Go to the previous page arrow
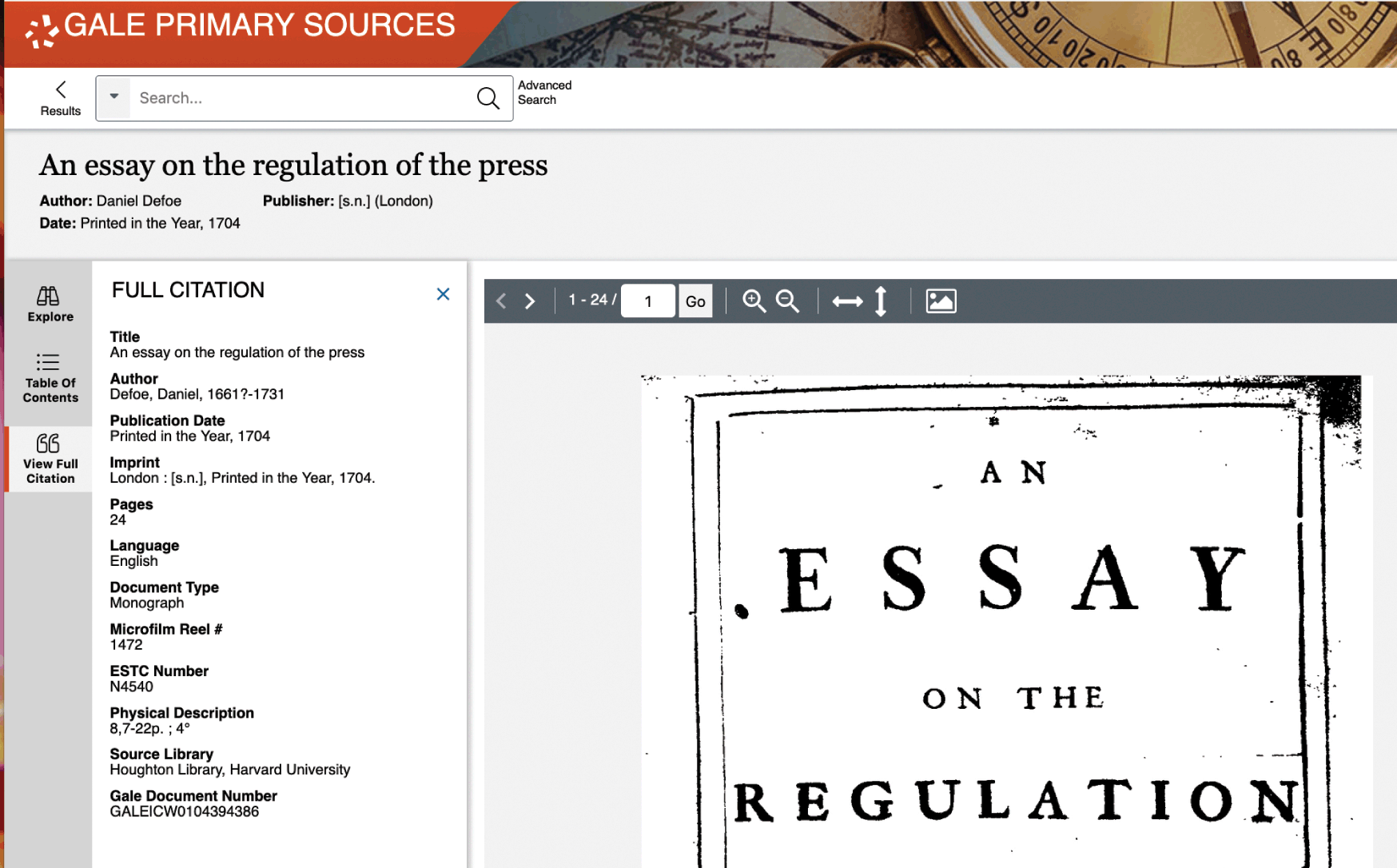Image resolution: width=1397 pixels, height=868 pixels. (x=501, y=301)
